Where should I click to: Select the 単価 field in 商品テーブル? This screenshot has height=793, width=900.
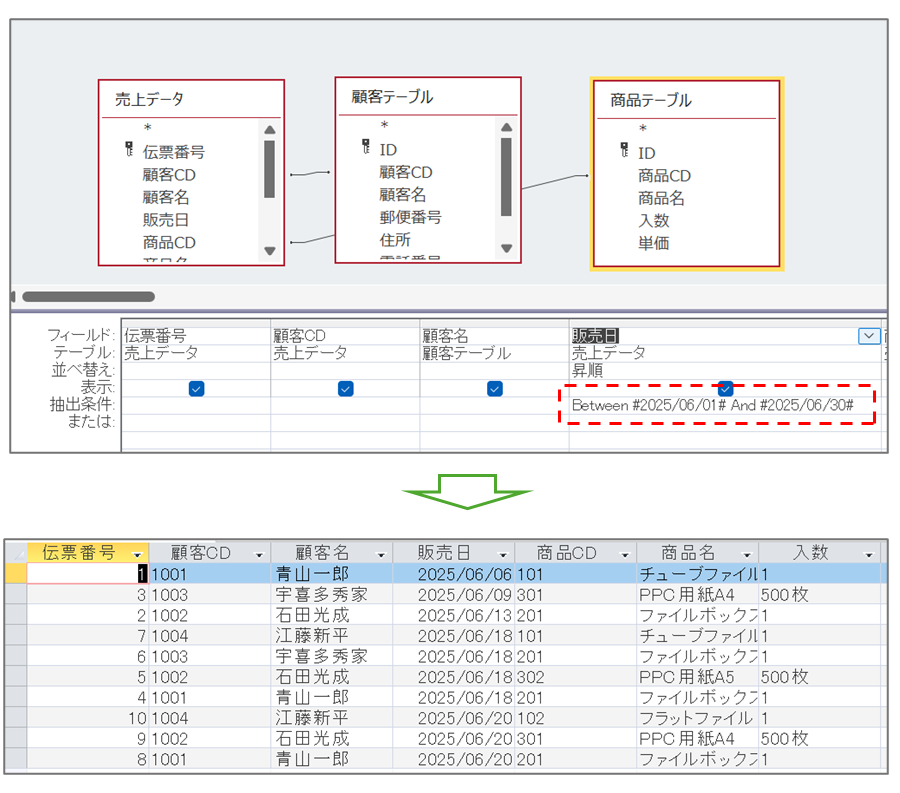654,243
